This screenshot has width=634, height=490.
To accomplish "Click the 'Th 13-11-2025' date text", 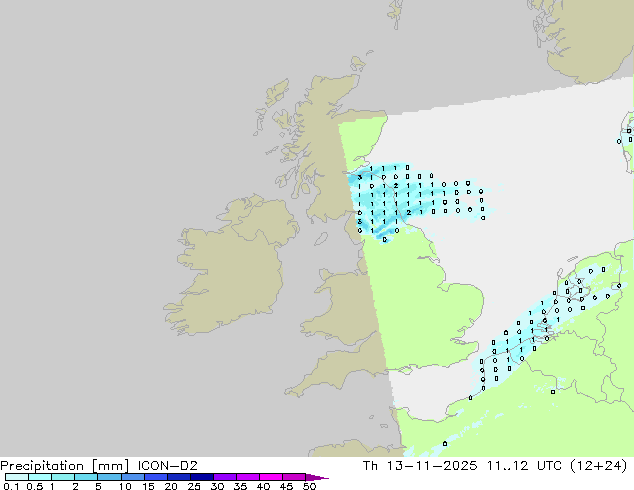I will click(420, 466).
